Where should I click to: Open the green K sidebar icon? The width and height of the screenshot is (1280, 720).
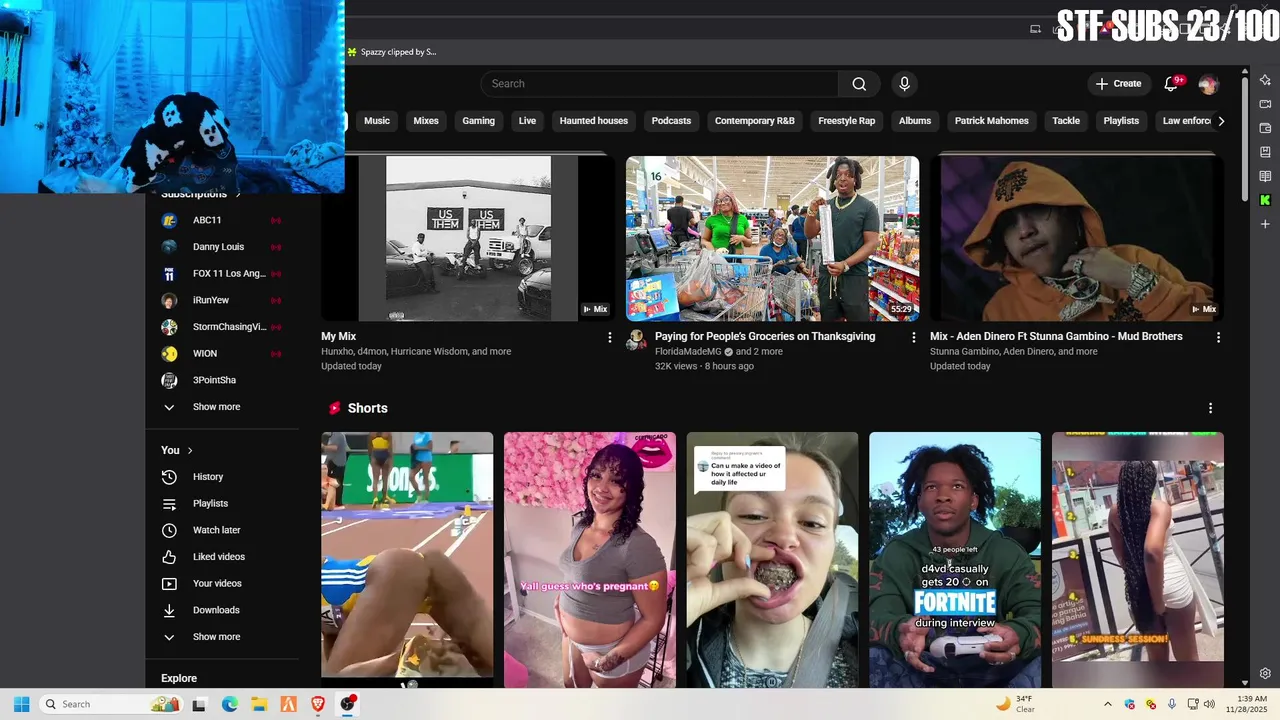click(1265, 200)
